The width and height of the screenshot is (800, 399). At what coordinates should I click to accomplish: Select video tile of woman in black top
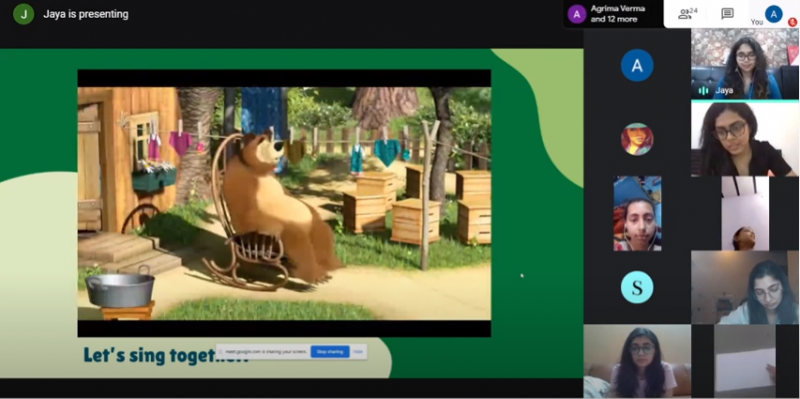[745, 139]
